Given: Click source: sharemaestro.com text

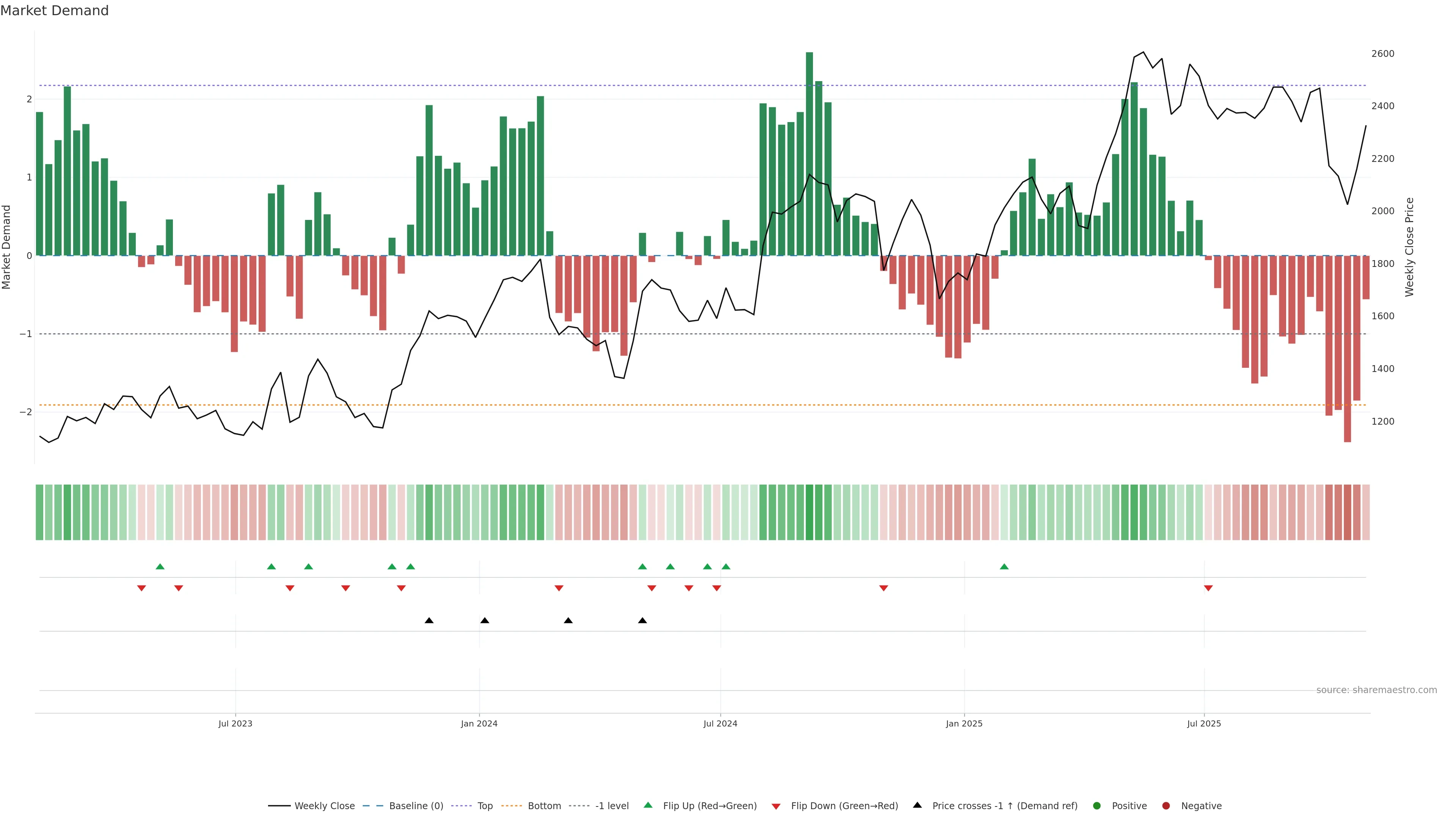Looking at the screenshot, I should (1376, 690).
